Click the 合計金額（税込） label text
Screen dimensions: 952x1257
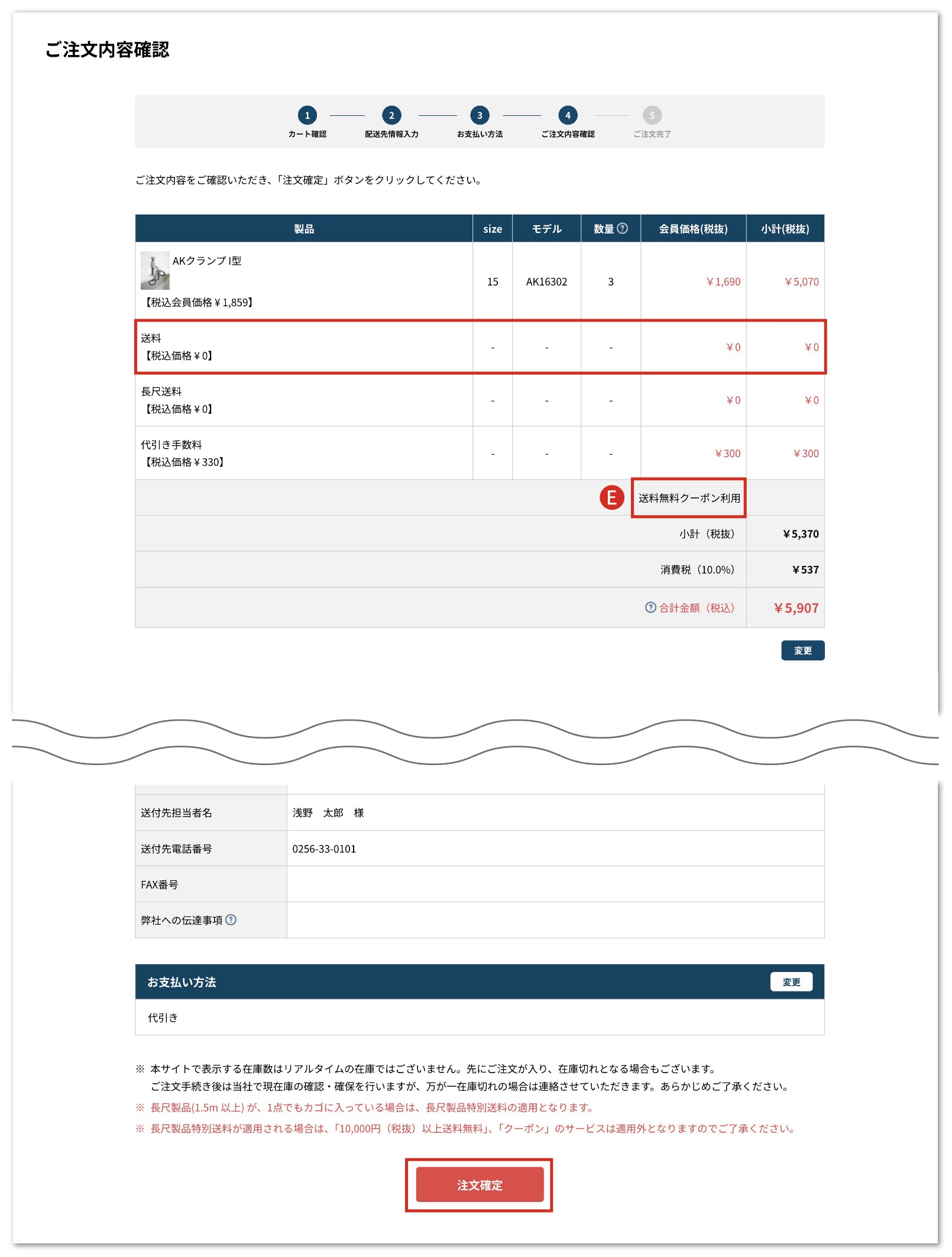pyautogui.click(x=697, y=608)
